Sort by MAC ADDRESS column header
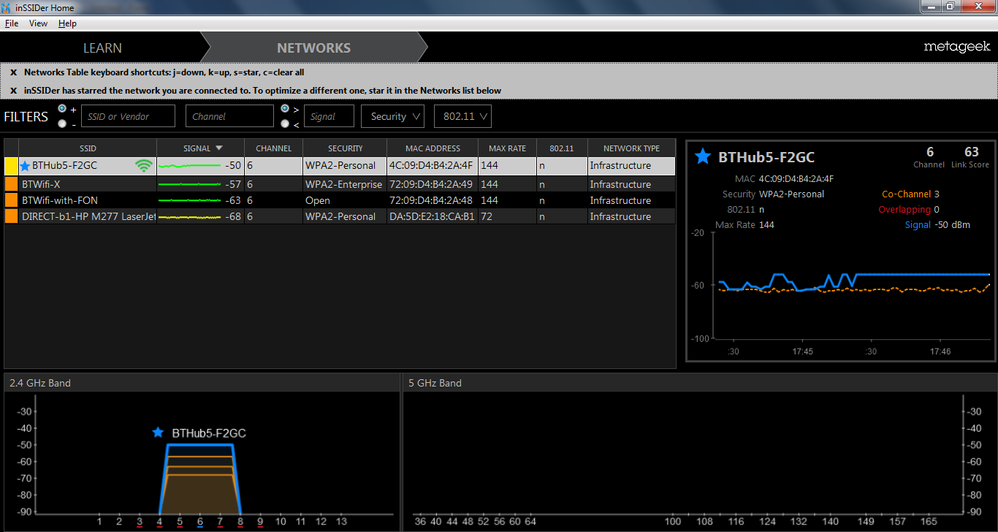This screenshot has height=532, width=998. tap(433, 148)
